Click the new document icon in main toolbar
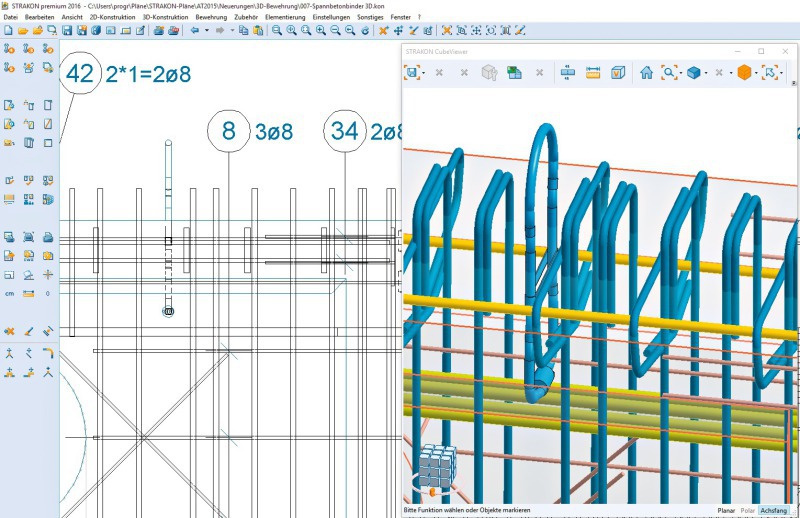 point(8,31)
